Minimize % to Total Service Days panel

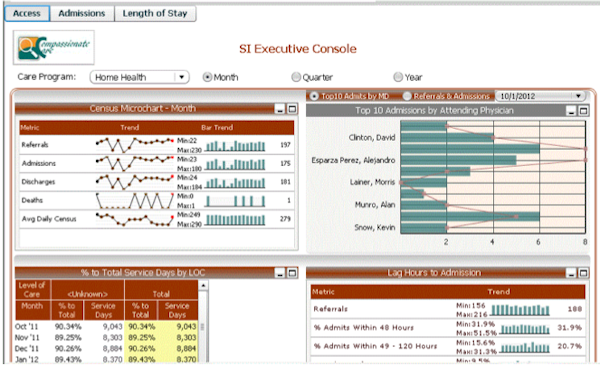(280, 273)
